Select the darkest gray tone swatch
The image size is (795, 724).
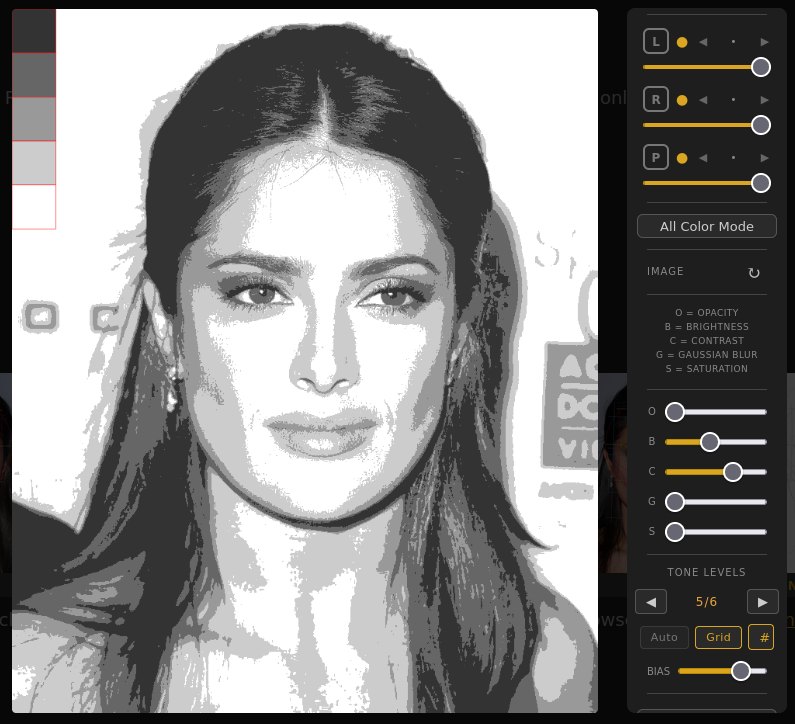point(34,31)
